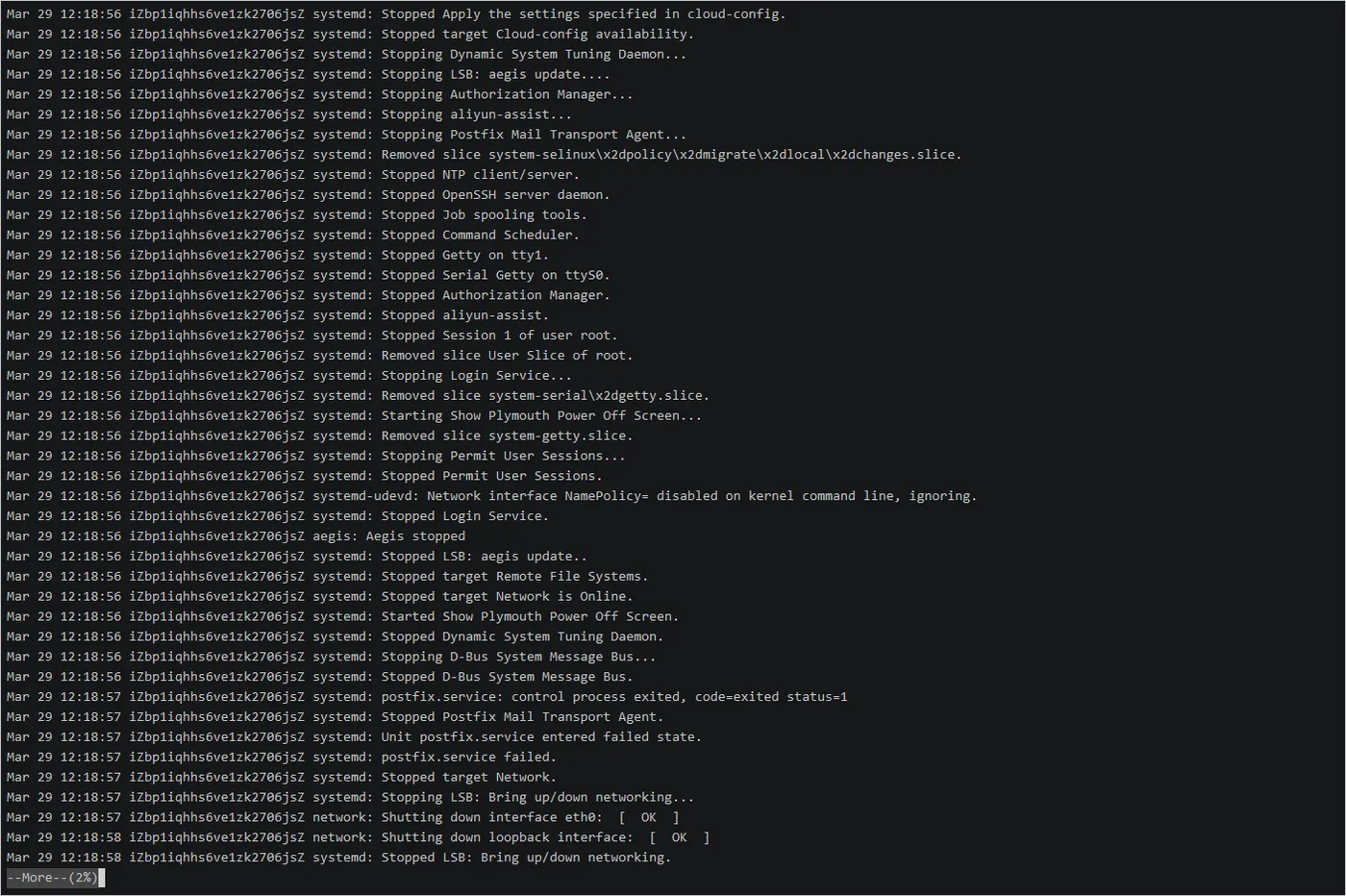Click the --More--(2%) pager prompt

53,878
